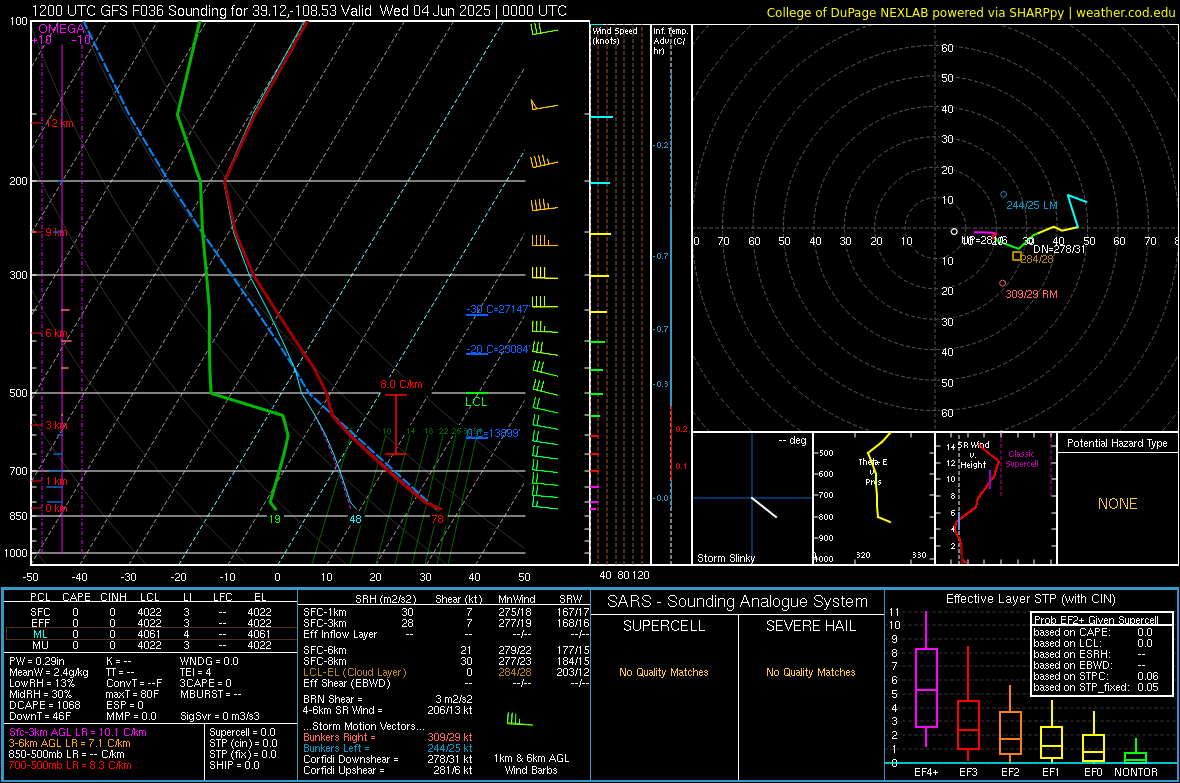
Task: Click 'SARS - Sounding Analogue System' heading
Action: (738, 602)
